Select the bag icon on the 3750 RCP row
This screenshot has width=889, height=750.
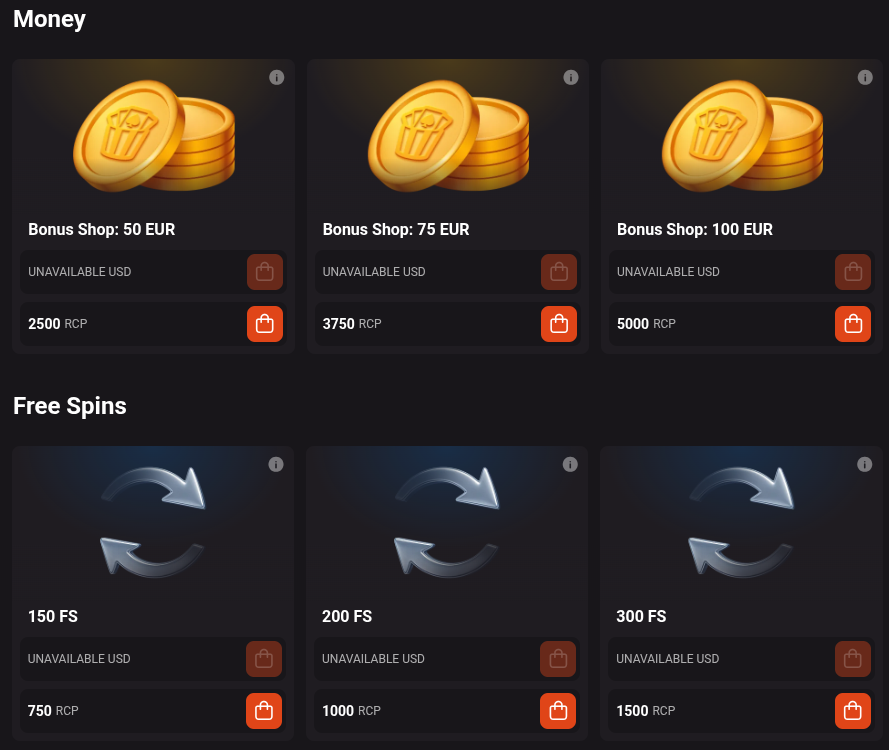coord(558,323)
